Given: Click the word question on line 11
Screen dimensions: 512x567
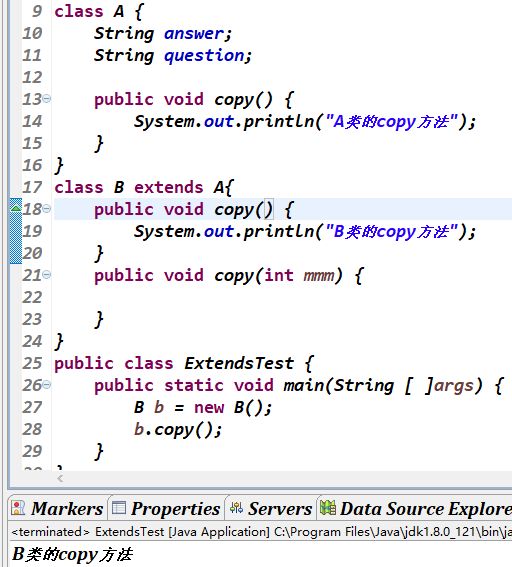Looking at the screenshot, I should (204, 56).
